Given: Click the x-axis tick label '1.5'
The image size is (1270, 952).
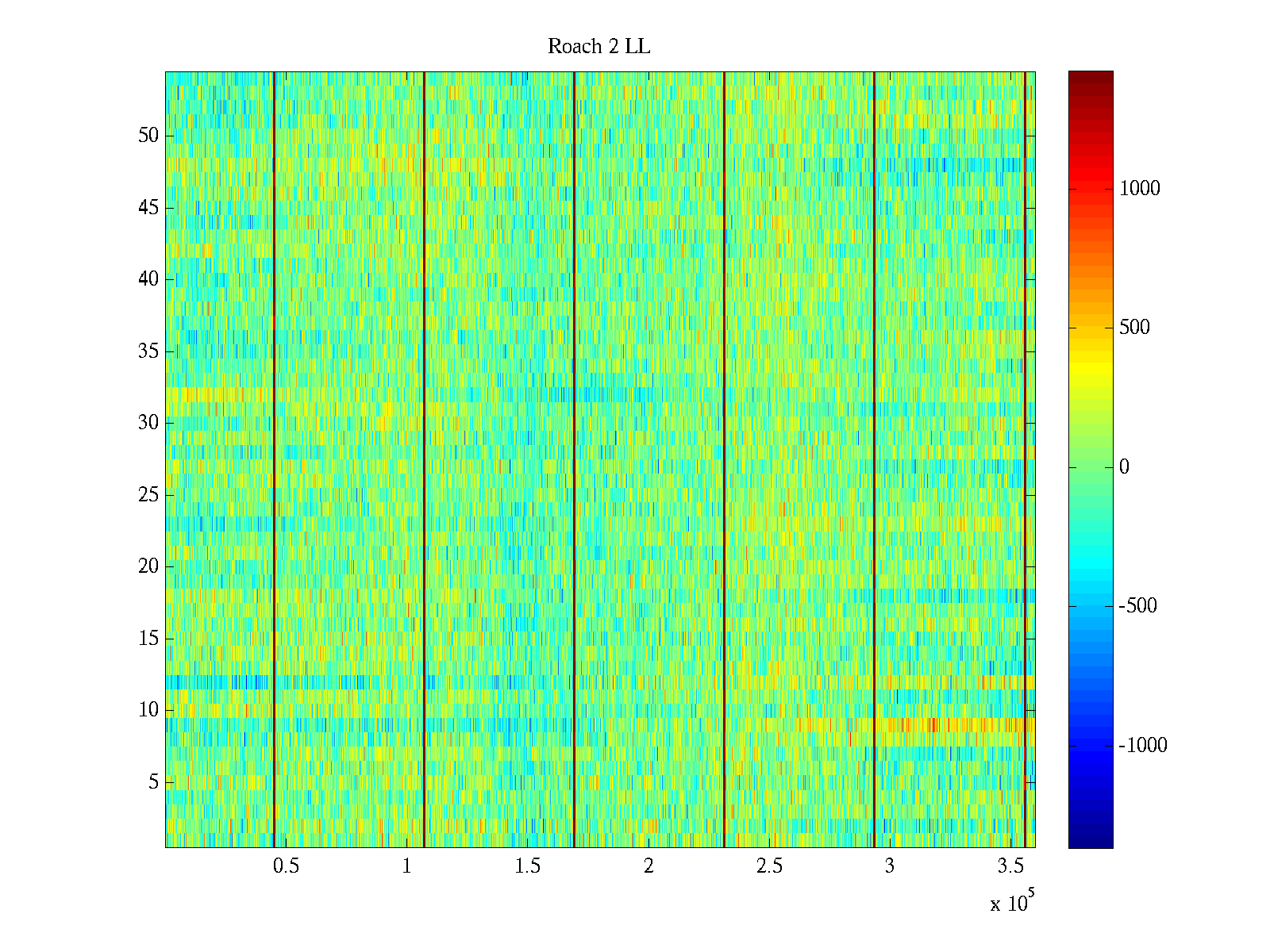Looking at the screenshot, I should click(x=527, y=866).
